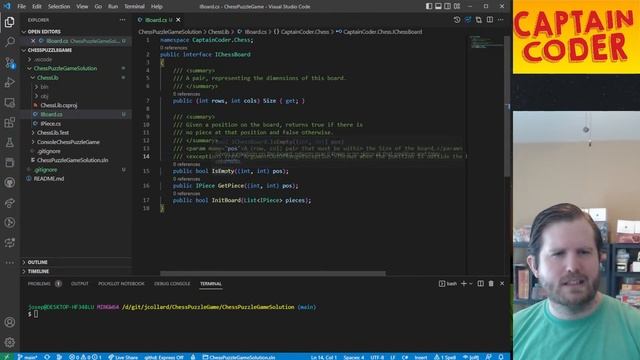Switch to the OUTPUT panel tab
This screenshot has width=640, height=360.
pos(80,284)
